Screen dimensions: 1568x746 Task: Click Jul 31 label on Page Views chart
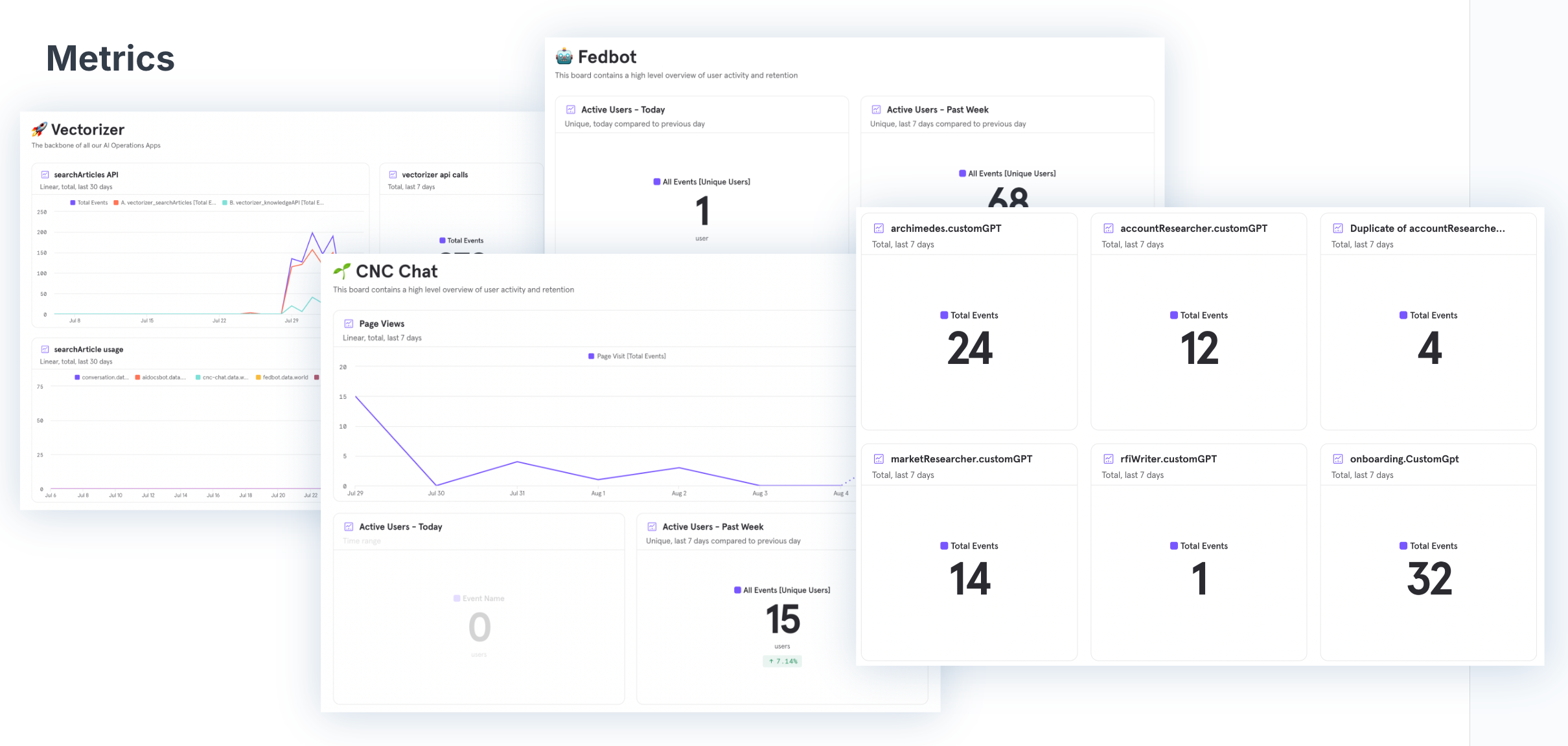[x=517, y=493]
